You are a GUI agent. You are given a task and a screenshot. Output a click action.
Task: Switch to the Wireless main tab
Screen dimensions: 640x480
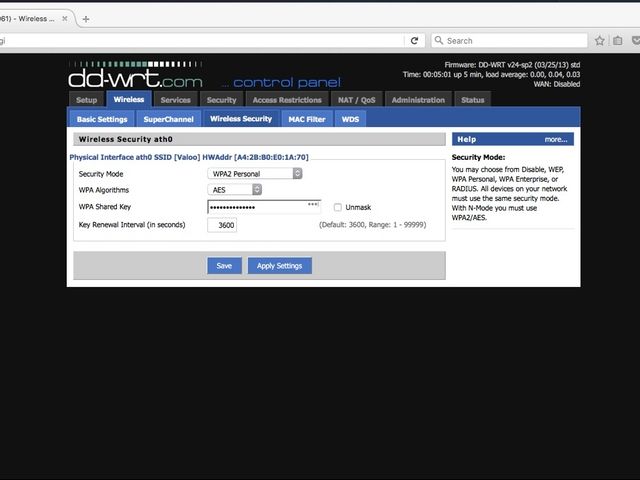tap(129, 99)
